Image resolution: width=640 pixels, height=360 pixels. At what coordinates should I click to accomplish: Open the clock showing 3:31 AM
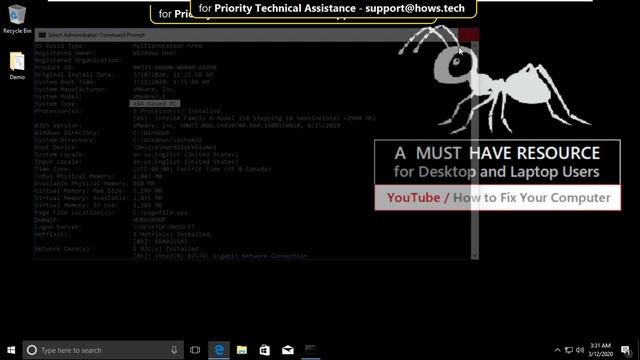pyautogui.click(x=600, y=350)
